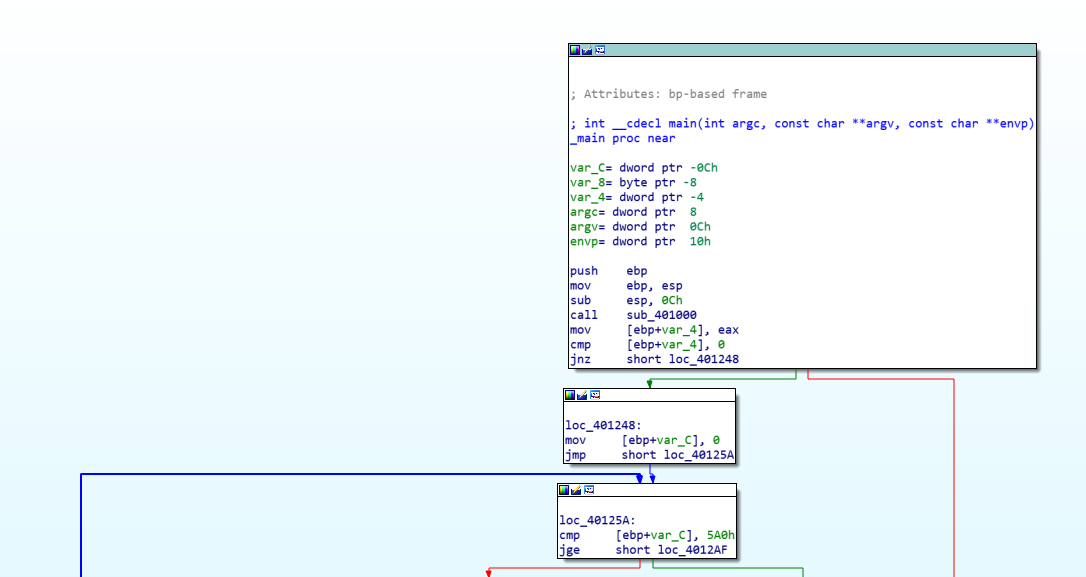1086x577 pixels.
Task: Select the title bar of the loc_401248 block
Action: (x=649, y=395)
